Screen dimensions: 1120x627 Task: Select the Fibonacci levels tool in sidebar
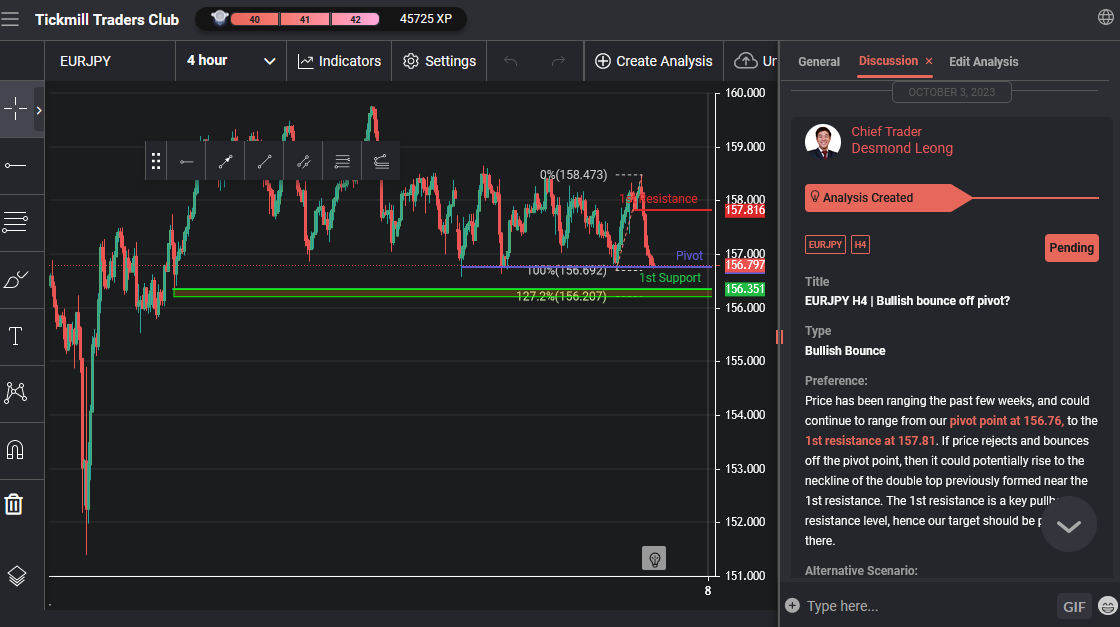tap(15, 222)
